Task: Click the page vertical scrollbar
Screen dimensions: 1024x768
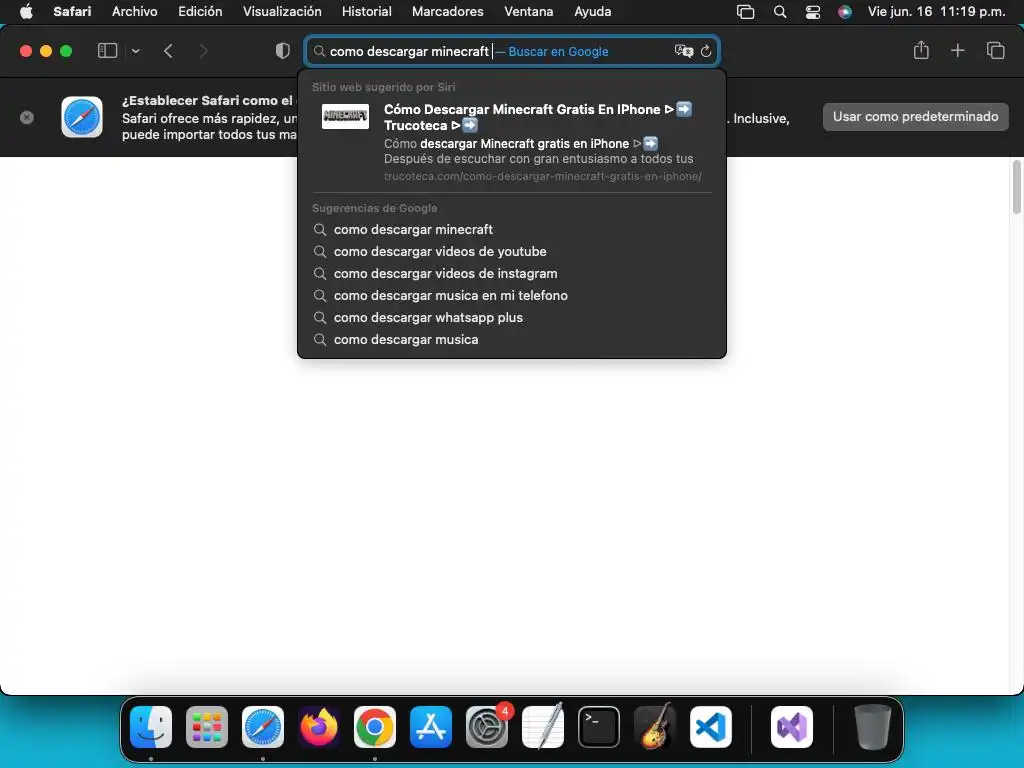Action: point(1016,186)
